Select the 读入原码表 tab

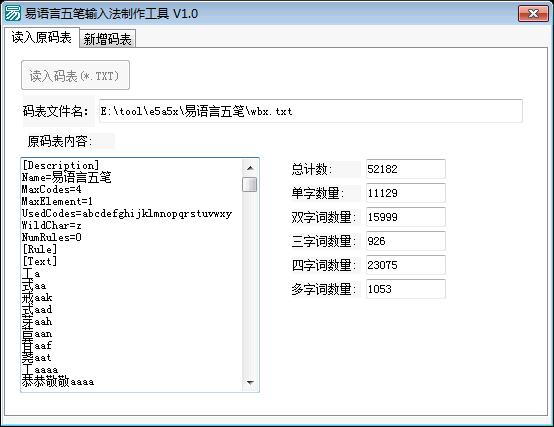(x=42, y=37)
